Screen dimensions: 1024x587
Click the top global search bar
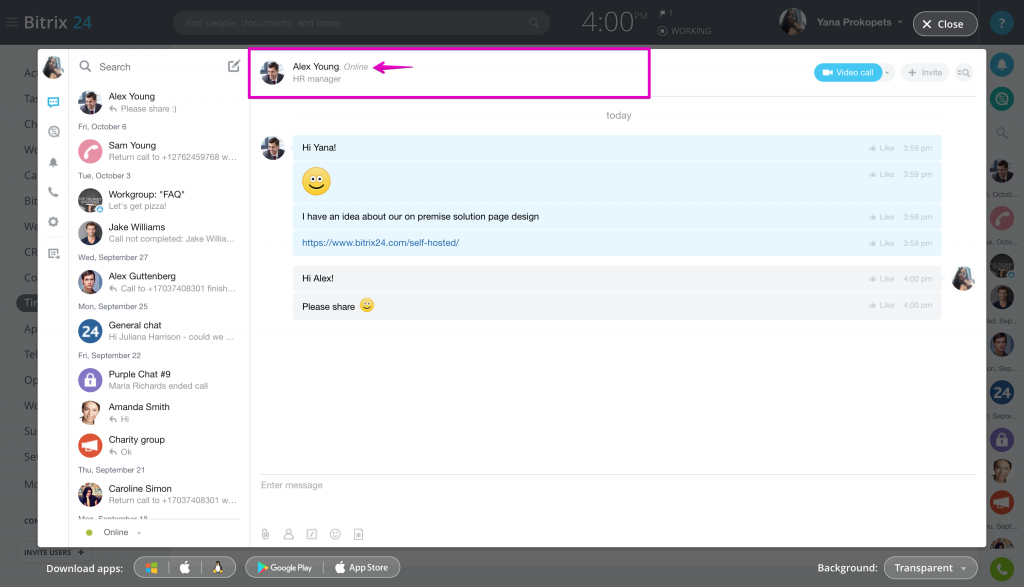click(361, 23)
